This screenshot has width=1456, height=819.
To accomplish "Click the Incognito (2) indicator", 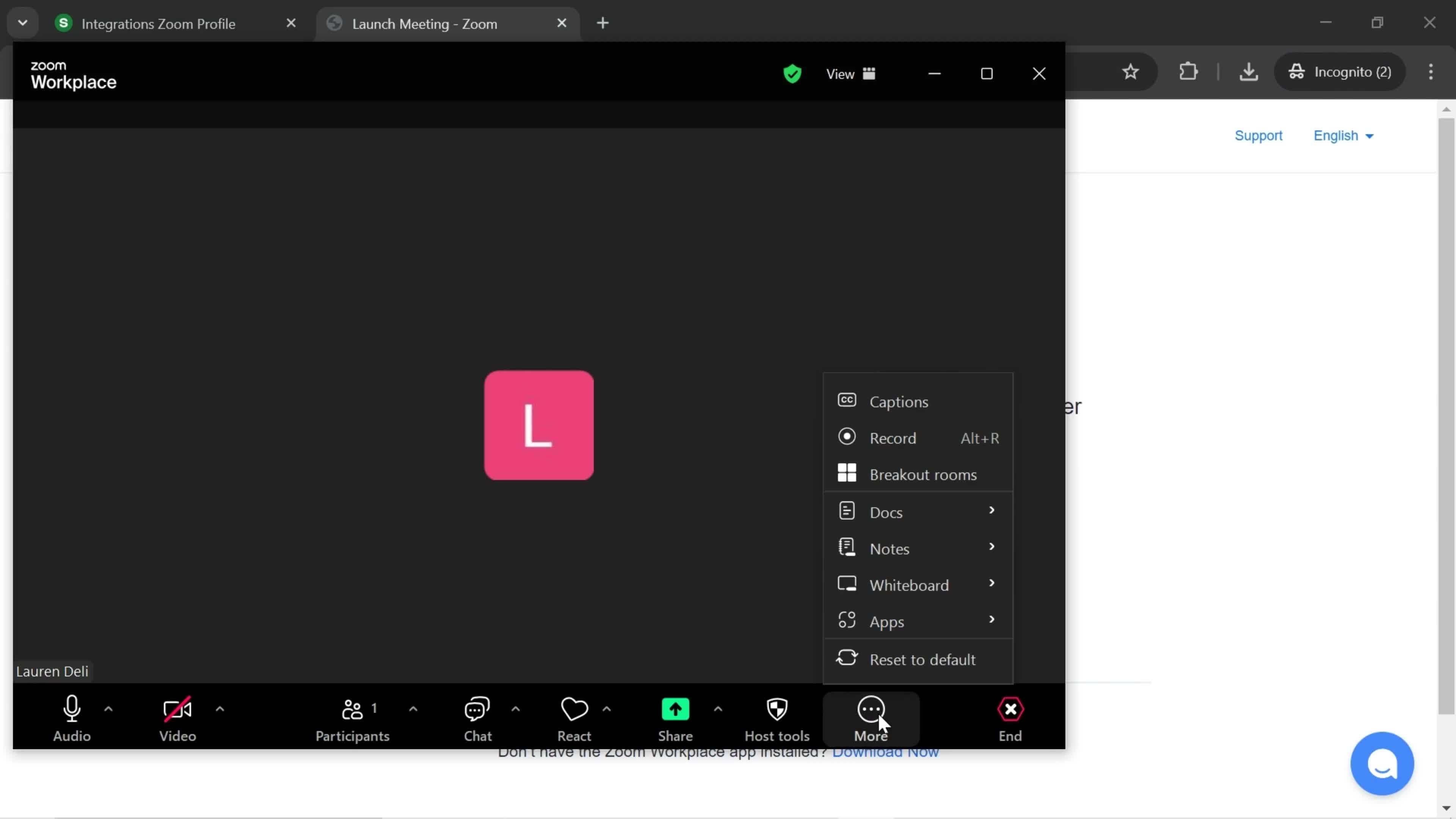I will coord(1340,72).
